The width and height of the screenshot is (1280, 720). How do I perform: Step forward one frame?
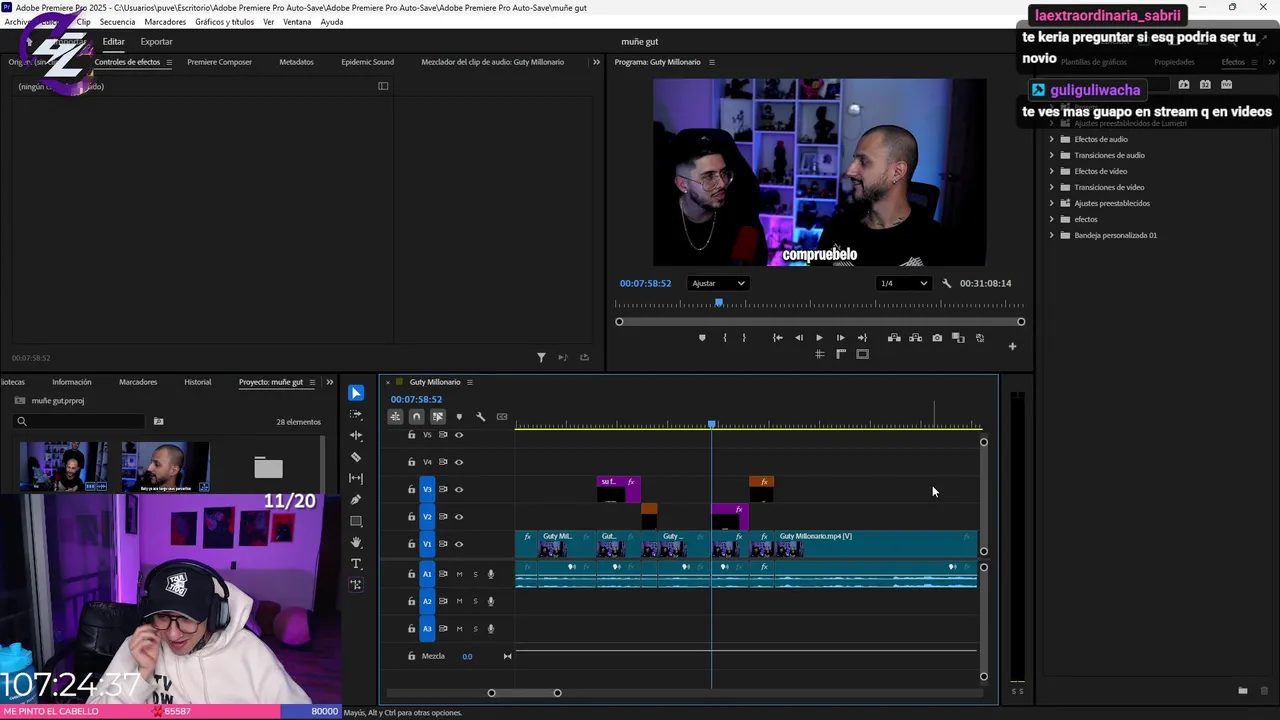[840, 338]
